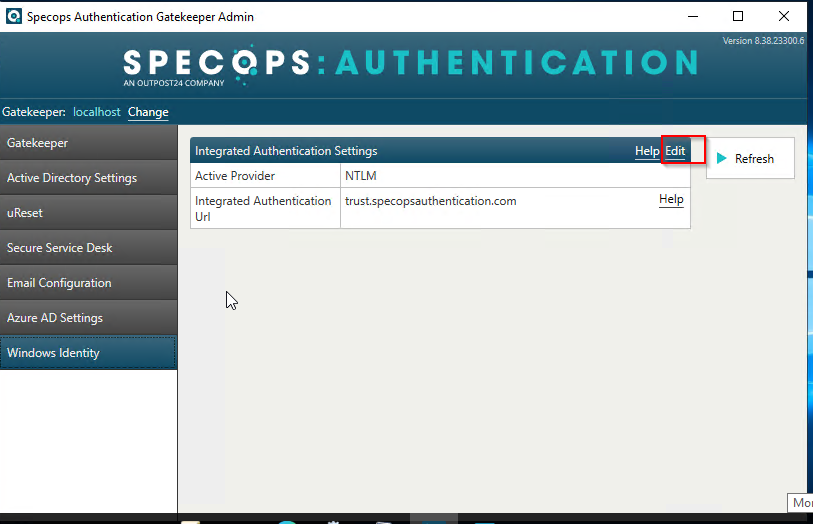Change the Gatekeeper server
The width and height of the screenshot is (813, 524).
point(148,112)
